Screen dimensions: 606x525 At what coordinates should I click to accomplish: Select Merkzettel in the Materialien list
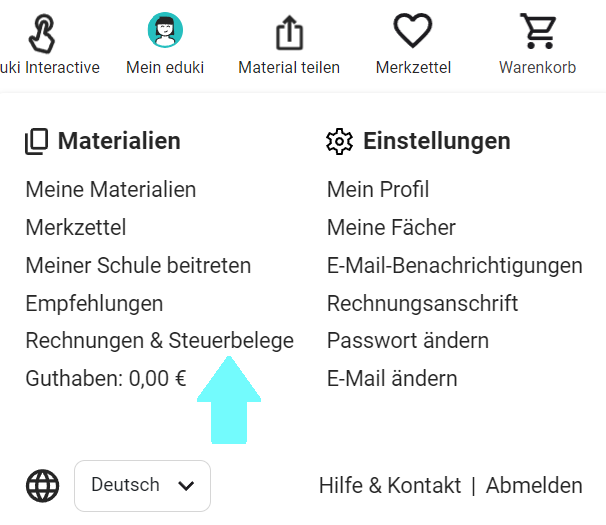click(76, 227)
